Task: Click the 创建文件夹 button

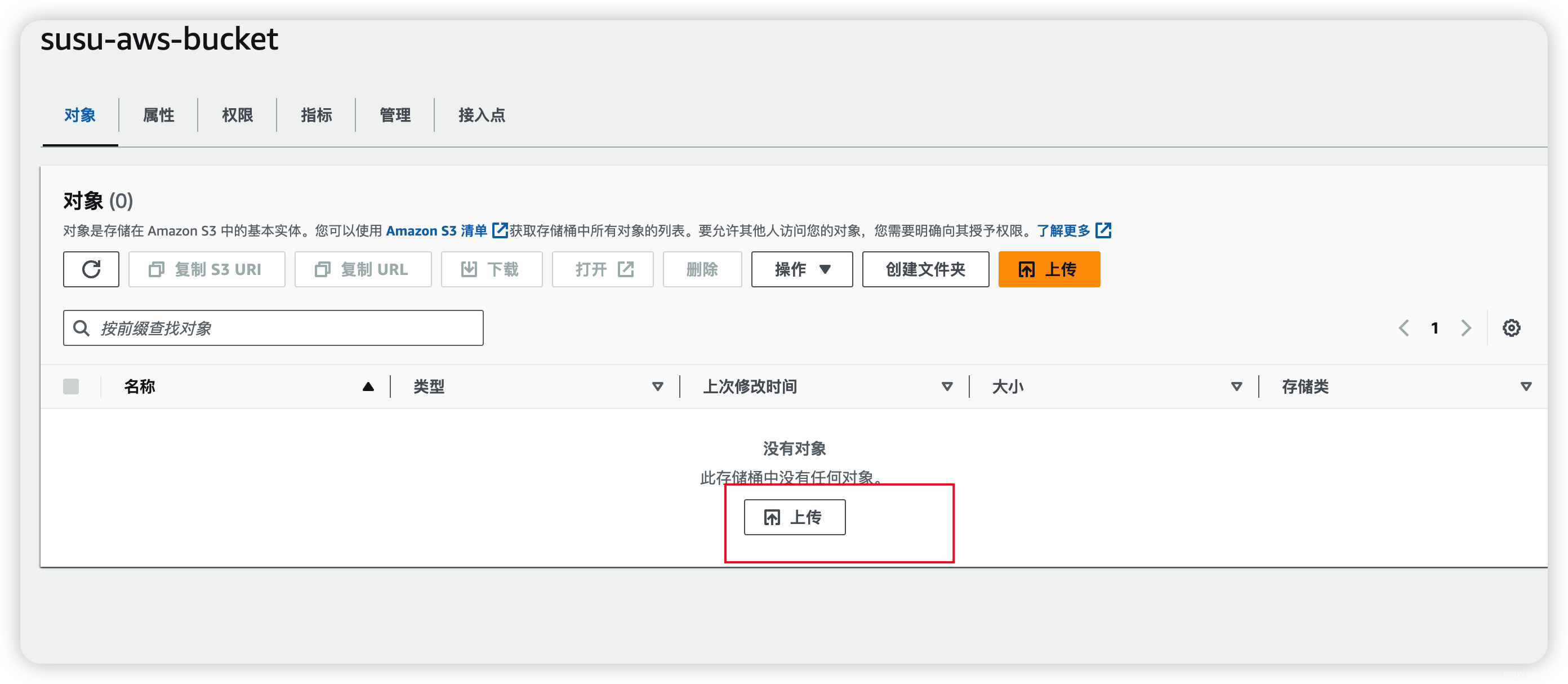Action: coord(925,269)
